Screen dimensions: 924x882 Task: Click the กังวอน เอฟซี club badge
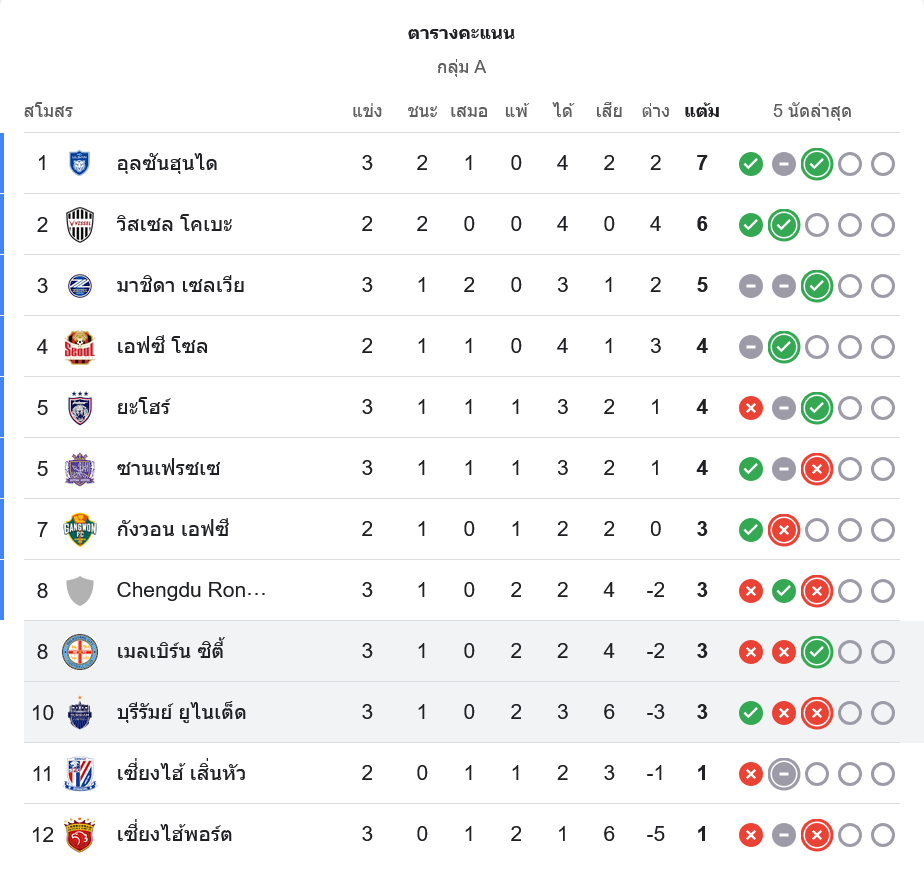(x=80, y=529)
